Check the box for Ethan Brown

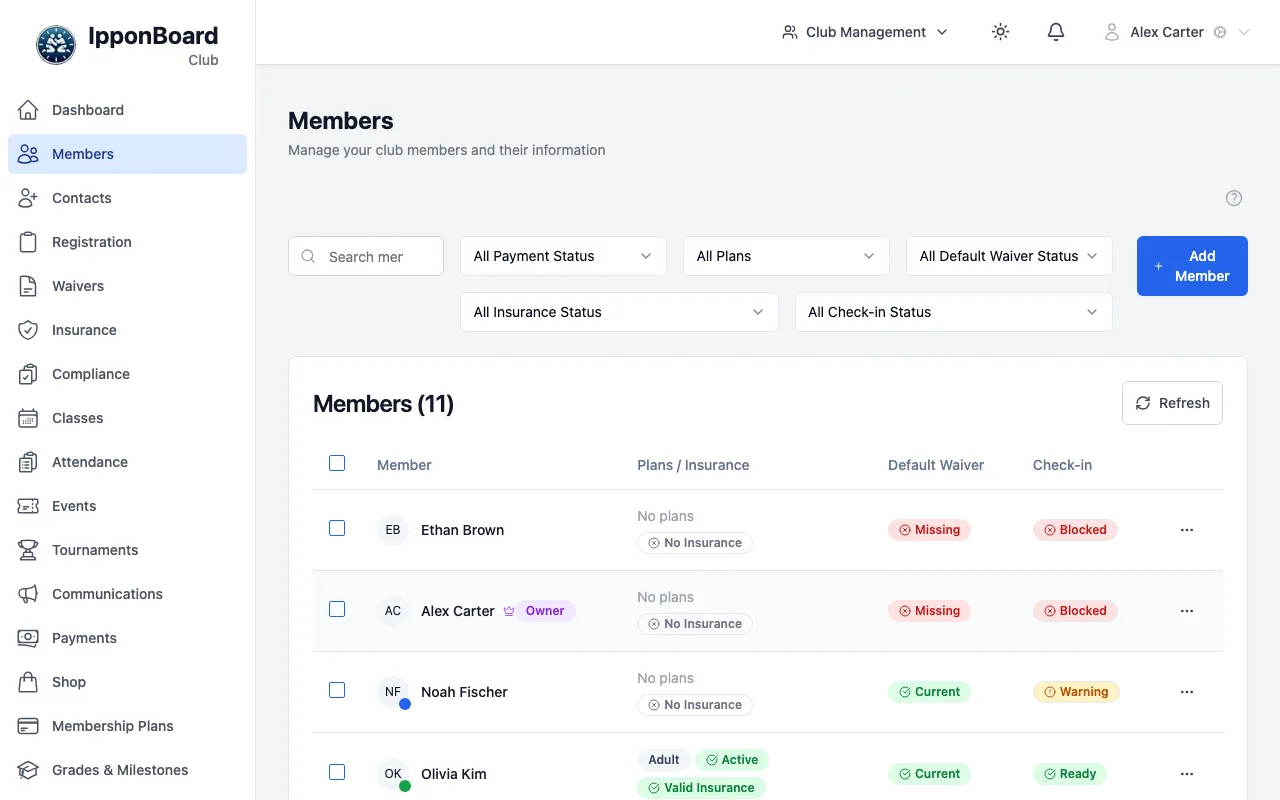[337, 528]
